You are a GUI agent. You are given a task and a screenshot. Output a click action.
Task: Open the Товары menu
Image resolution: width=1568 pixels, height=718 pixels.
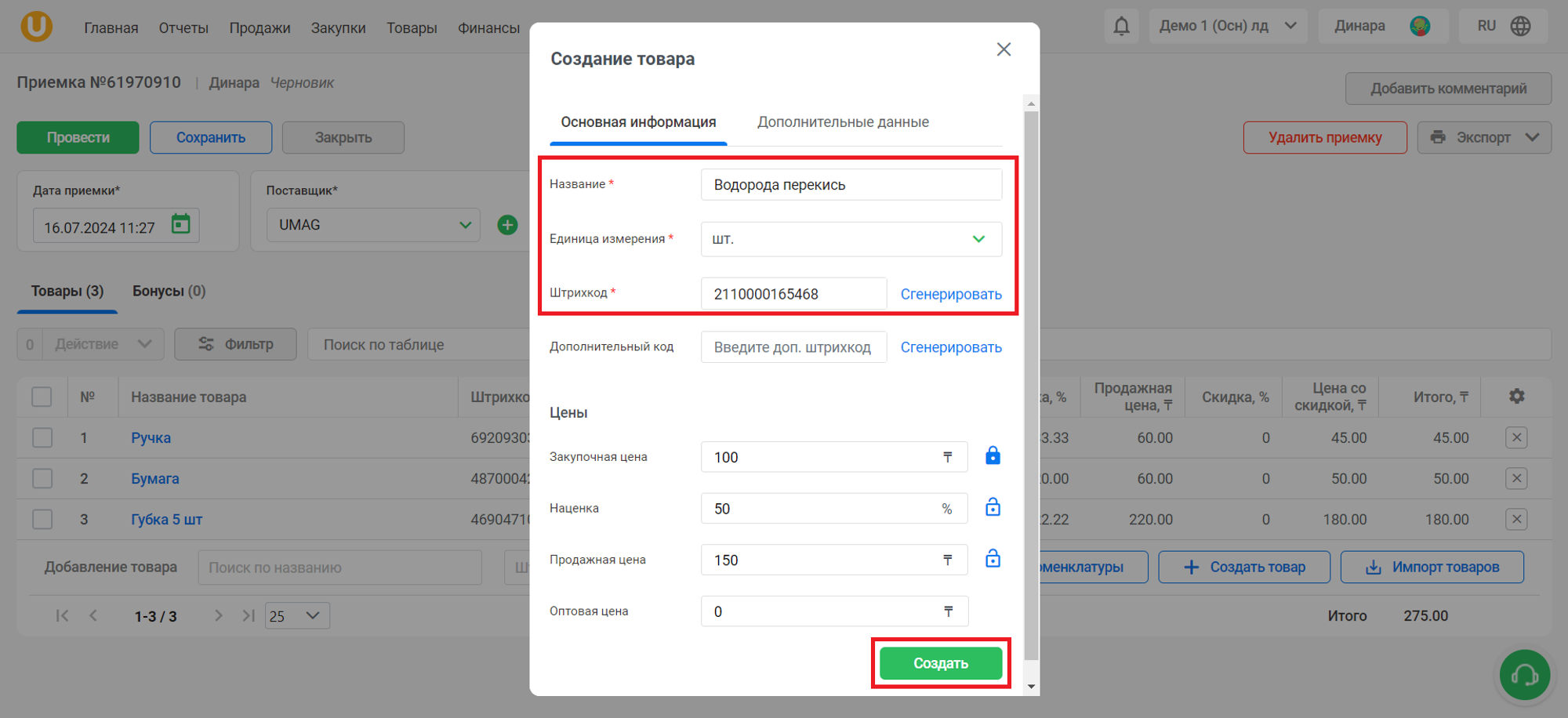pos(412,28)
